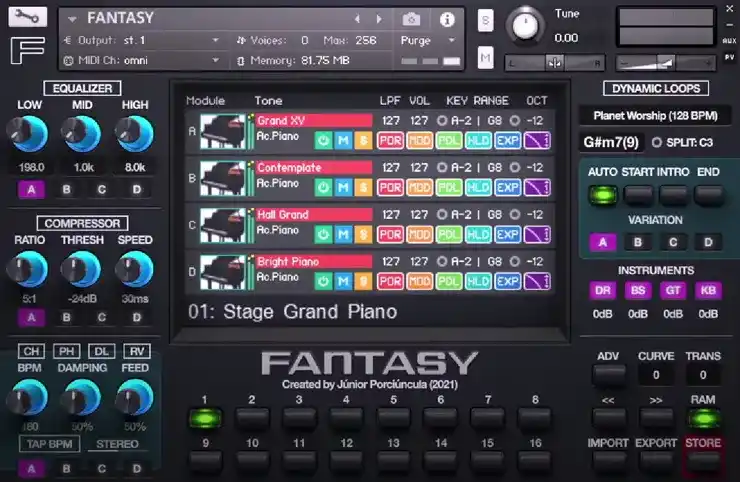
Task: Click the Grand XV piano thumbnail
Action: [223, 132]
